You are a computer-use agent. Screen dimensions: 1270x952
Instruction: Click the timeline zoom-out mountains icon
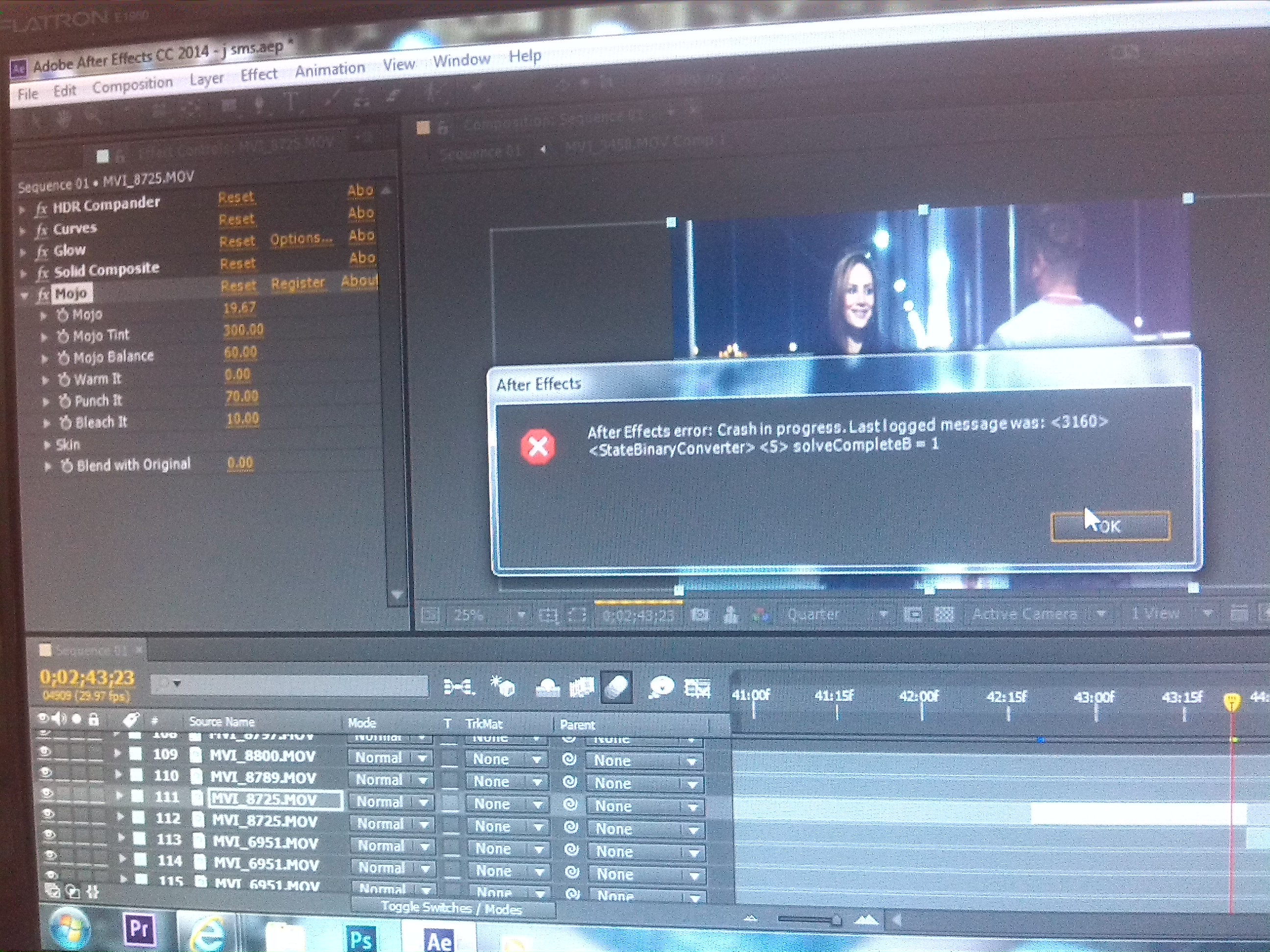[751, 919]
